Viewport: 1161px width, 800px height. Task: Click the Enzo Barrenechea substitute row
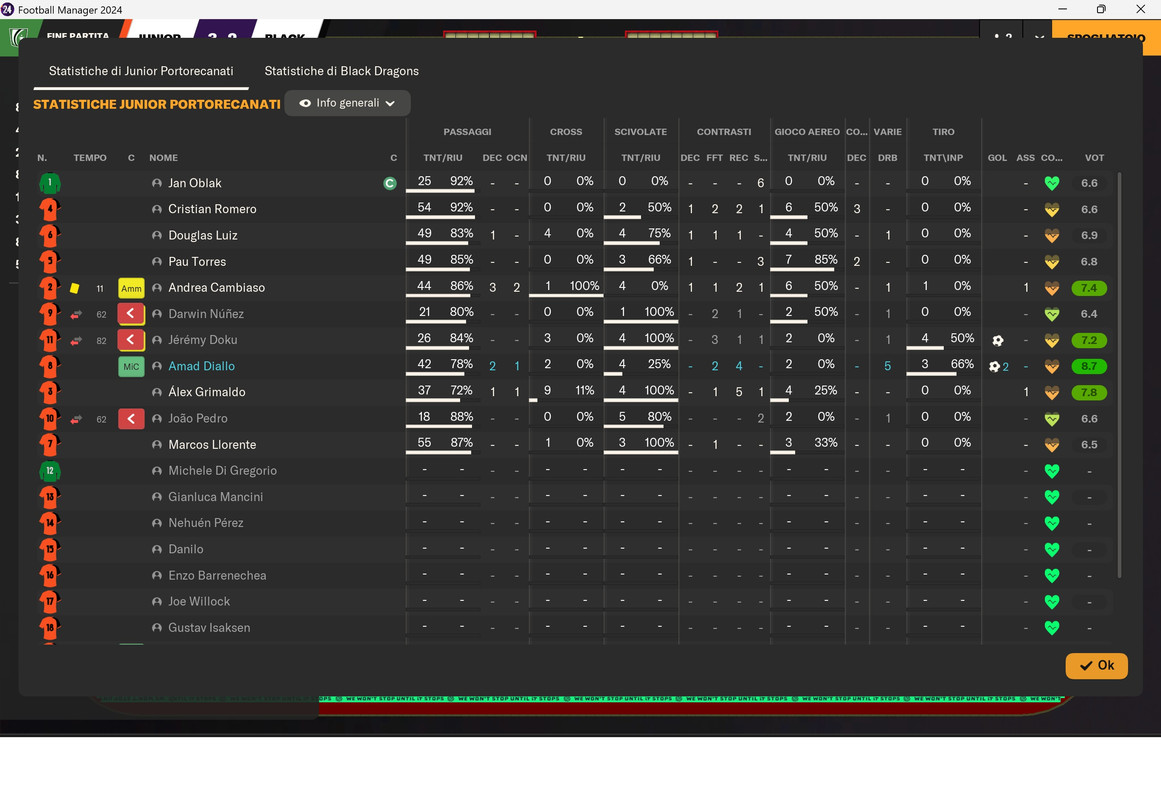point(575,576)
